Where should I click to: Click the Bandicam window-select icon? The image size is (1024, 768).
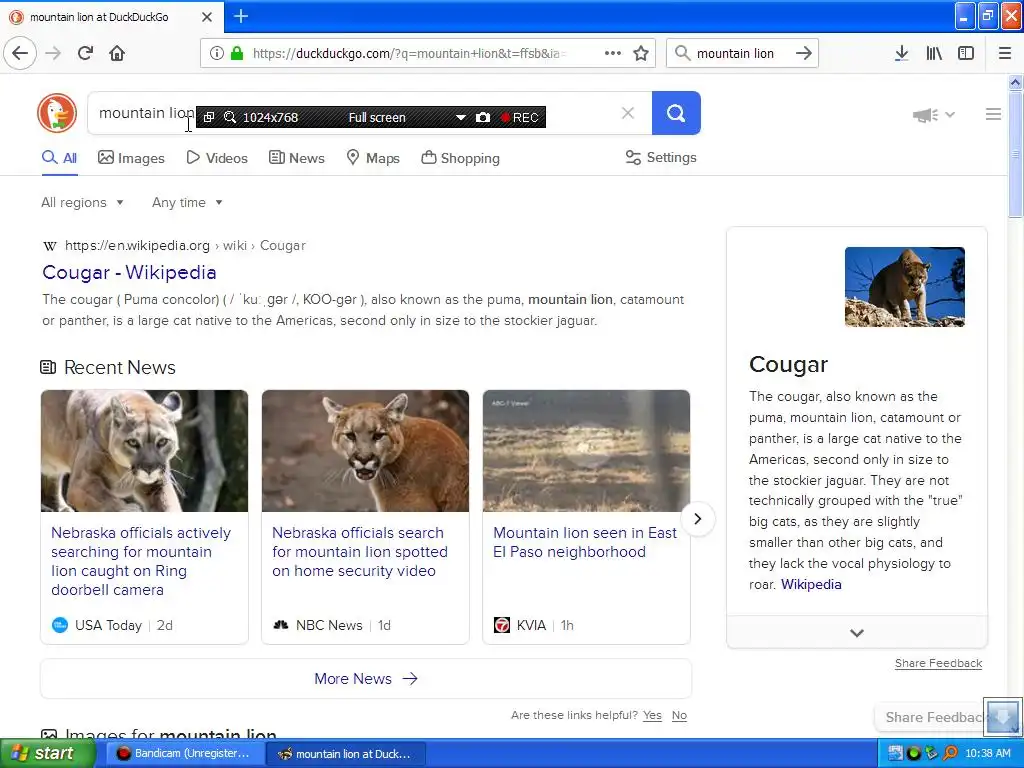(x=209, y=118)
